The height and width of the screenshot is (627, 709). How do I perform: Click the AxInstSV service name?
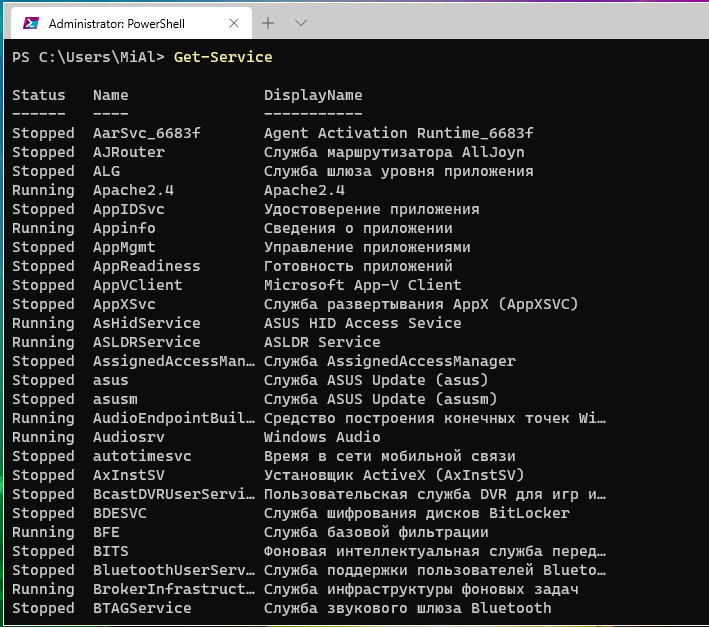(129, 475)
